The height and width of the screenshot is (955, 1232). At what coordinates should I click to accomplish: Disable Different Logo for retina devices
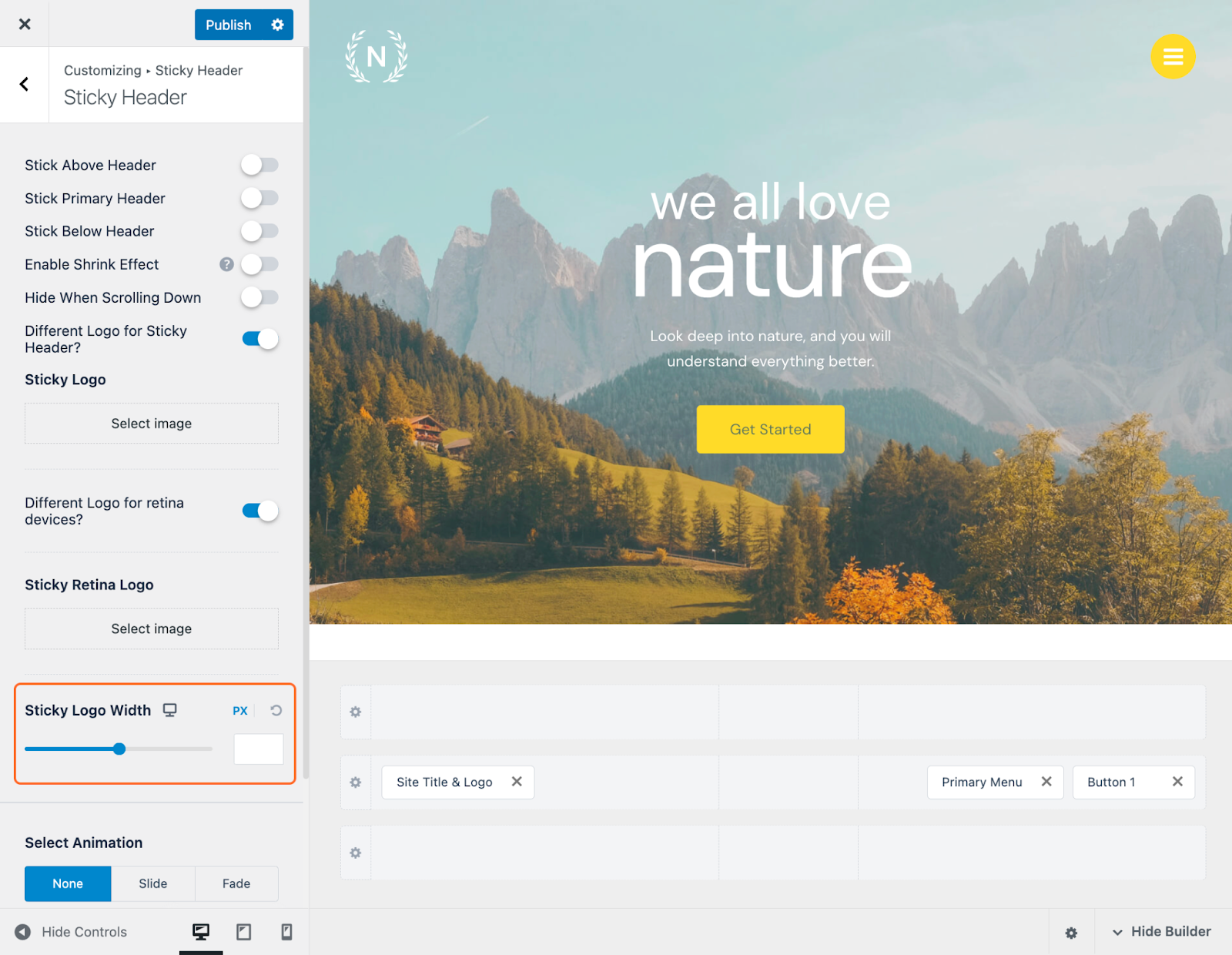(x=260, y=511)
